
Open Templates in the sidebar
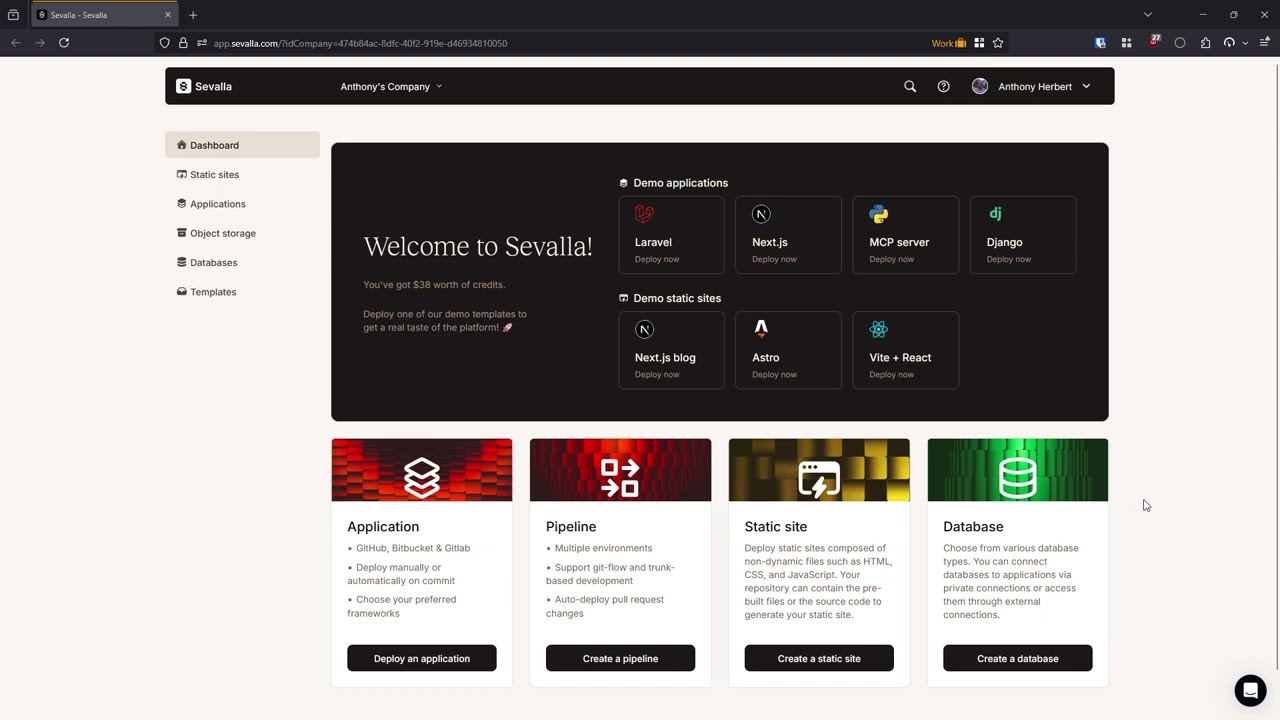coord(243,292)
